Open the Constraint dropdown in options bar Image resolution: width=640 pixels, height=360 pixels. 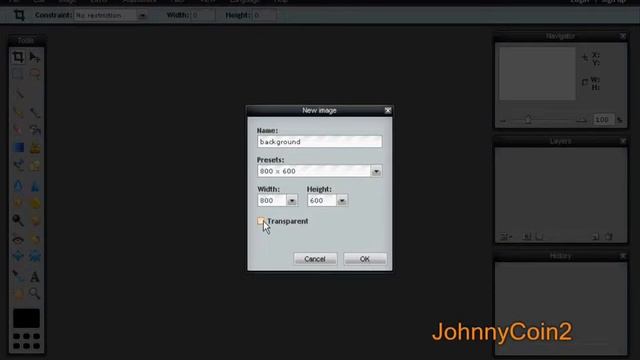pyautogui.click(x=111, y=15)
